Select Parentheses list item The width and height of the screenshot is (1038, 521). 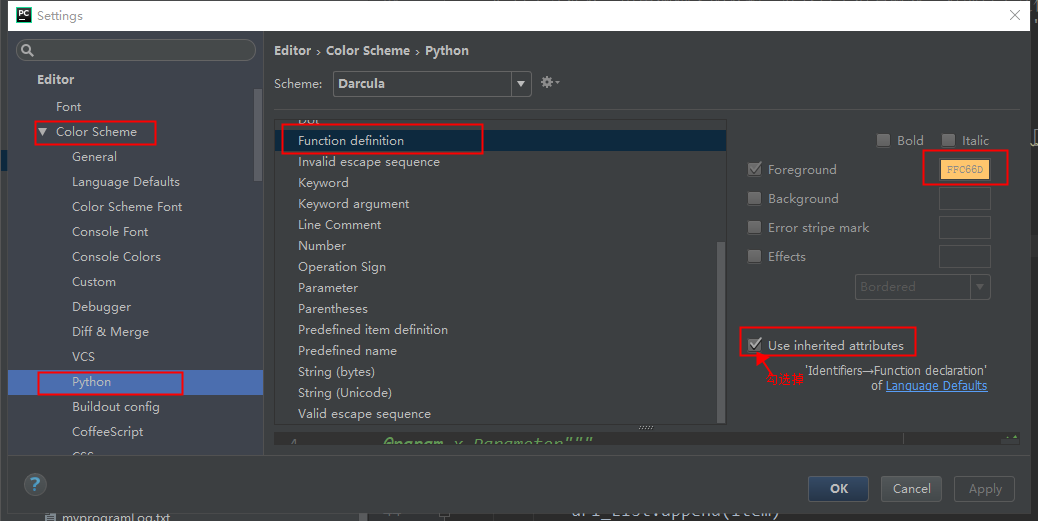(500, 308)
